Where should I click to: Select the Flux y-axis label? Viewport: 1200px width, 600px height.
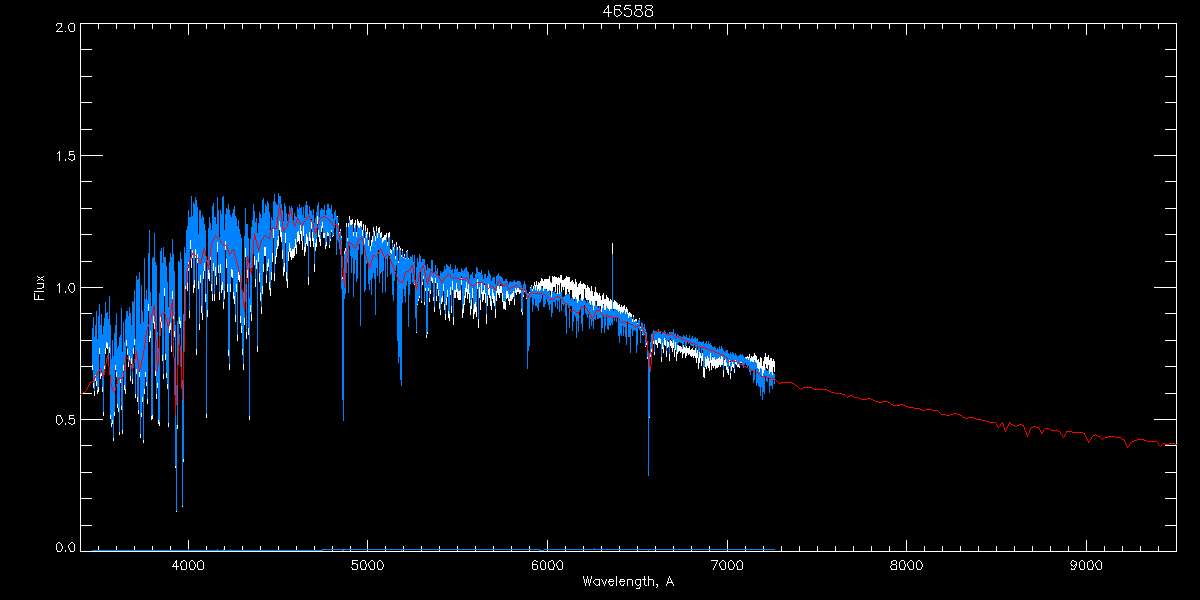40,288
